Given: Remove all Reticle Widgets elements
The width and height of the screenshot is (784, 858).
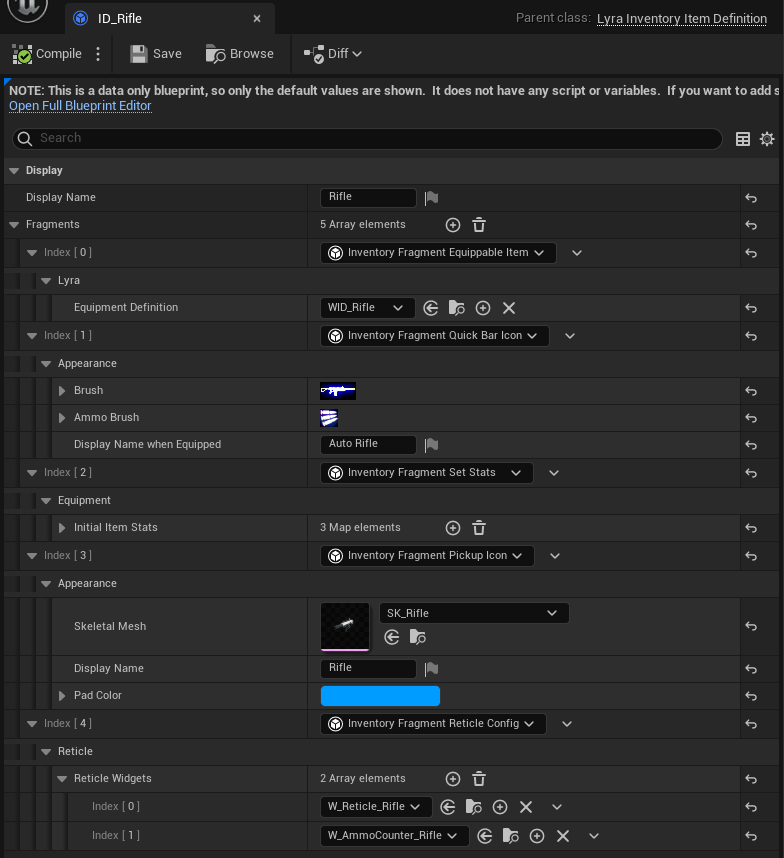Looking at the screenshot, I should tap(479, 779).
